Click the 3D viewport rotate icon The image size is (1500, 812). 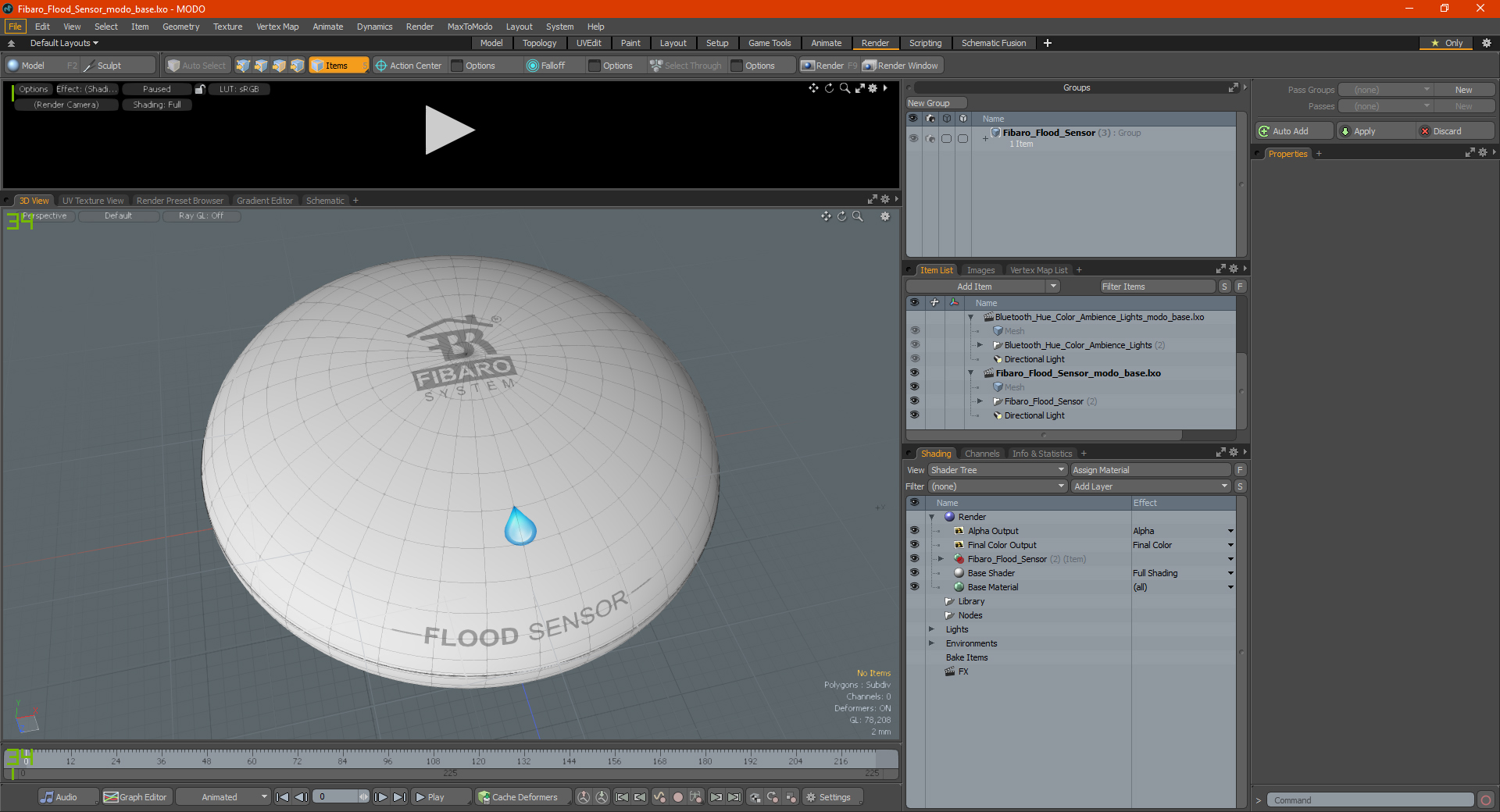tap(842, 216)
